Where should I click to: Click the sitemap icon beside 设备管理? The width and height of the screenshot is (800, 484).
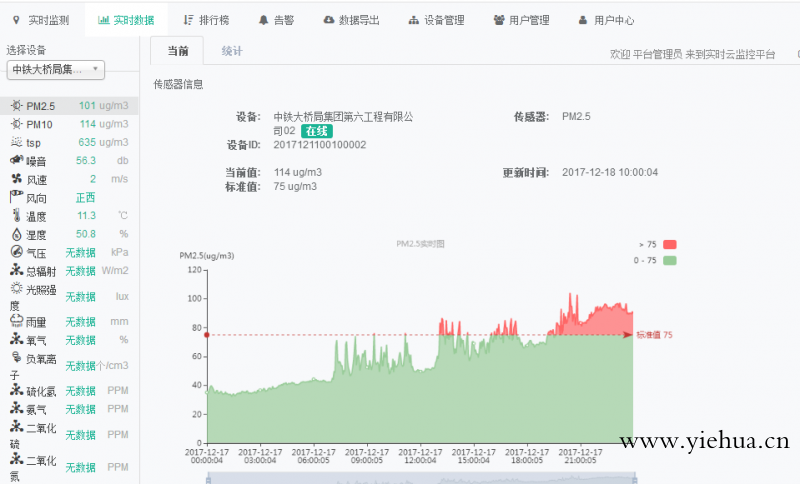(413, 20)
